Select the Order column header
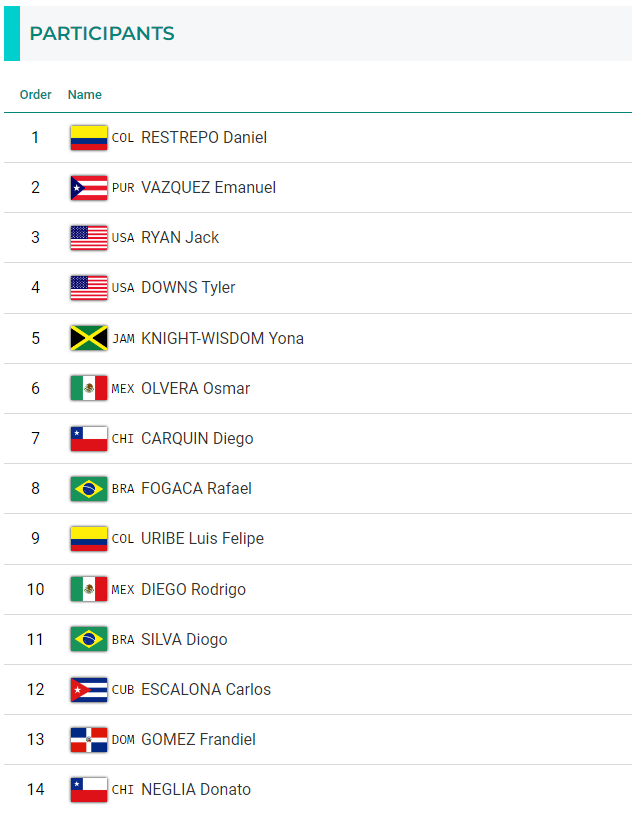The width and height of the screenshot is (632, 813). (x=36, y=95)
